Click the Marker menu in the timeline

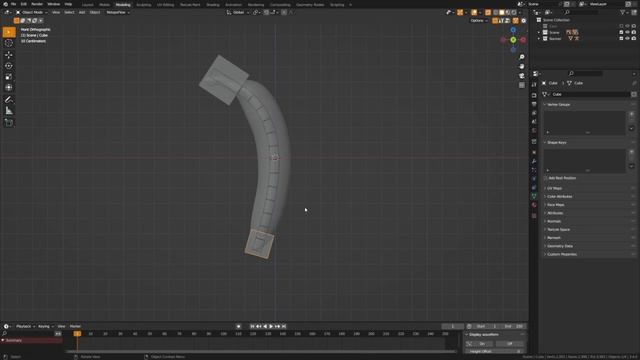[75, 327]
